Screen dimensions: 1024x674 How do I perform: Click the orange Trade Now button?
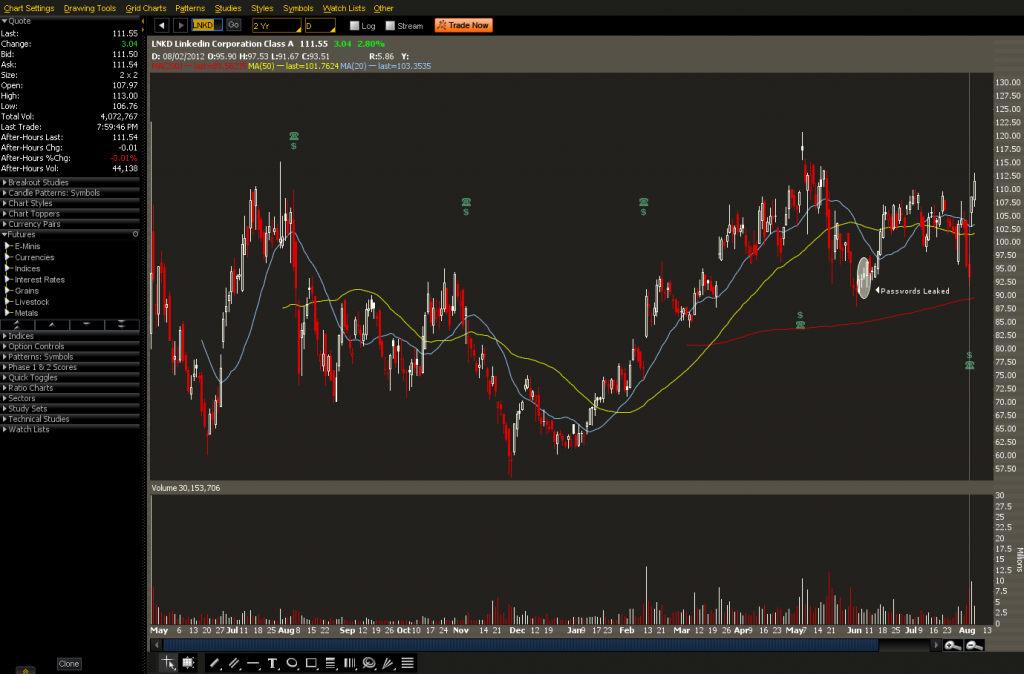[x=464, y=25]
